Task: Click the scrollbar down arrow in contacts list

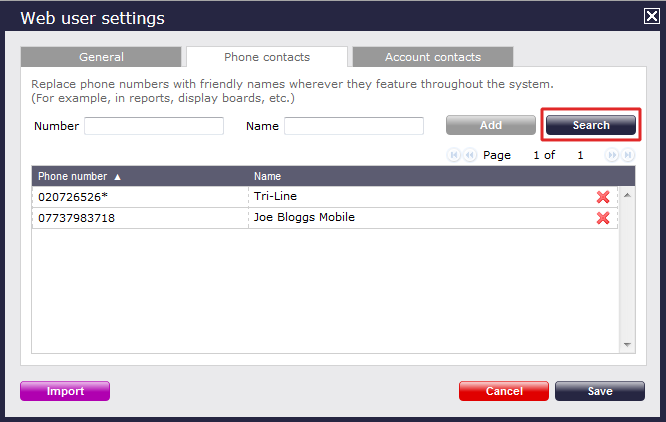Action: coord(627,344)
